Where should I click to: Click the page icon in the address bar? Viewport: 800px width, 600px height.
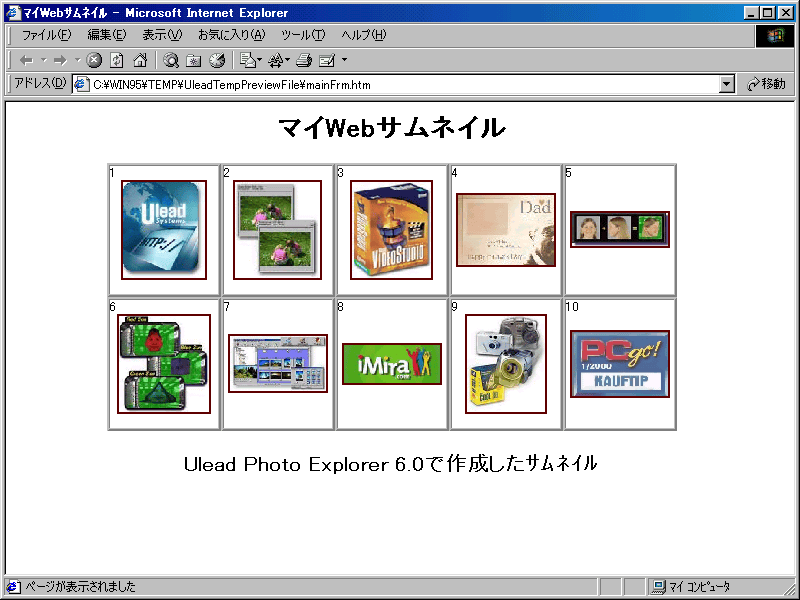(82, 84)
